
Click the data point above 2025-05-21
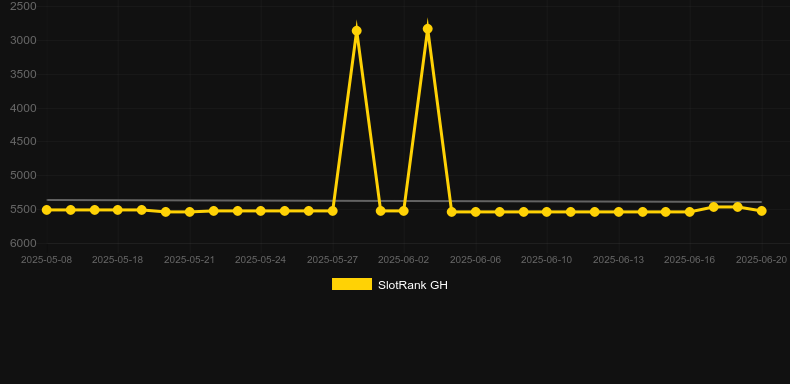pos(189,212)
